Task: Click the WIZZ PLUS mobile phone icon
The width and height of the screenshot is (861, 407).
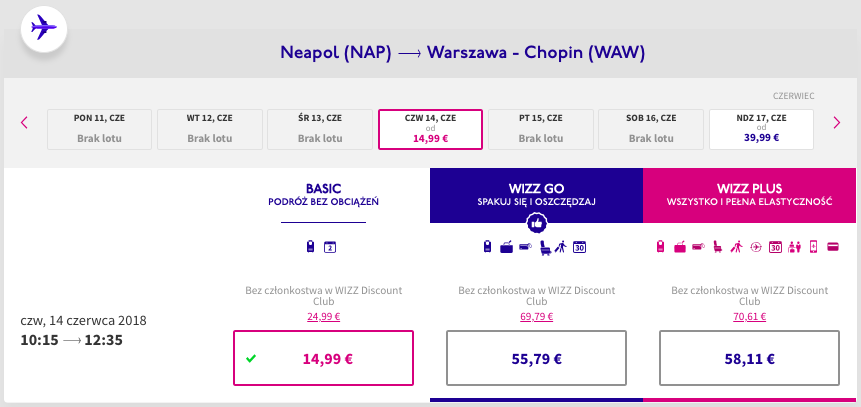Action: 814,247
